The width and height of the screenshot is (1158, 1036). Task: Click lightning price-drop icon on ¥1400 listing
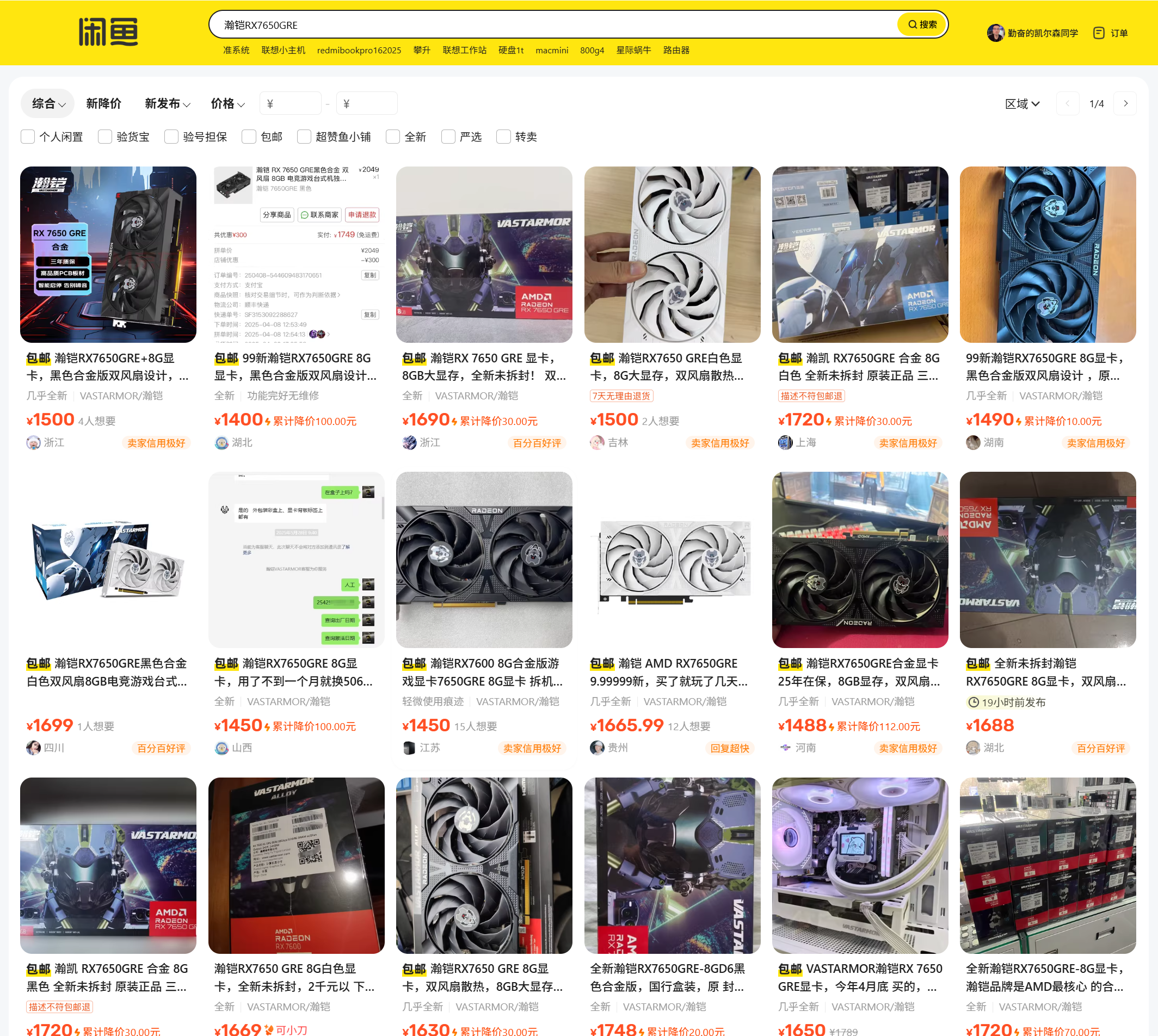(267, 421)
